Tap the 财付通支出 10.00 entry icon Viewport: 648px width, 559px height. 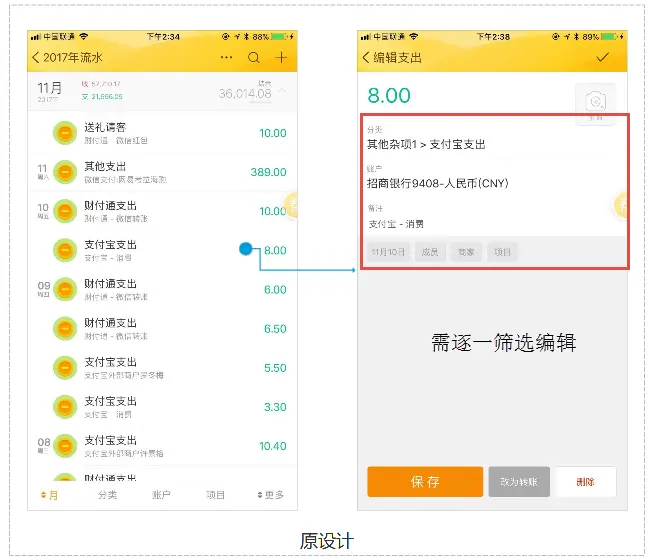tap(65, 211)
